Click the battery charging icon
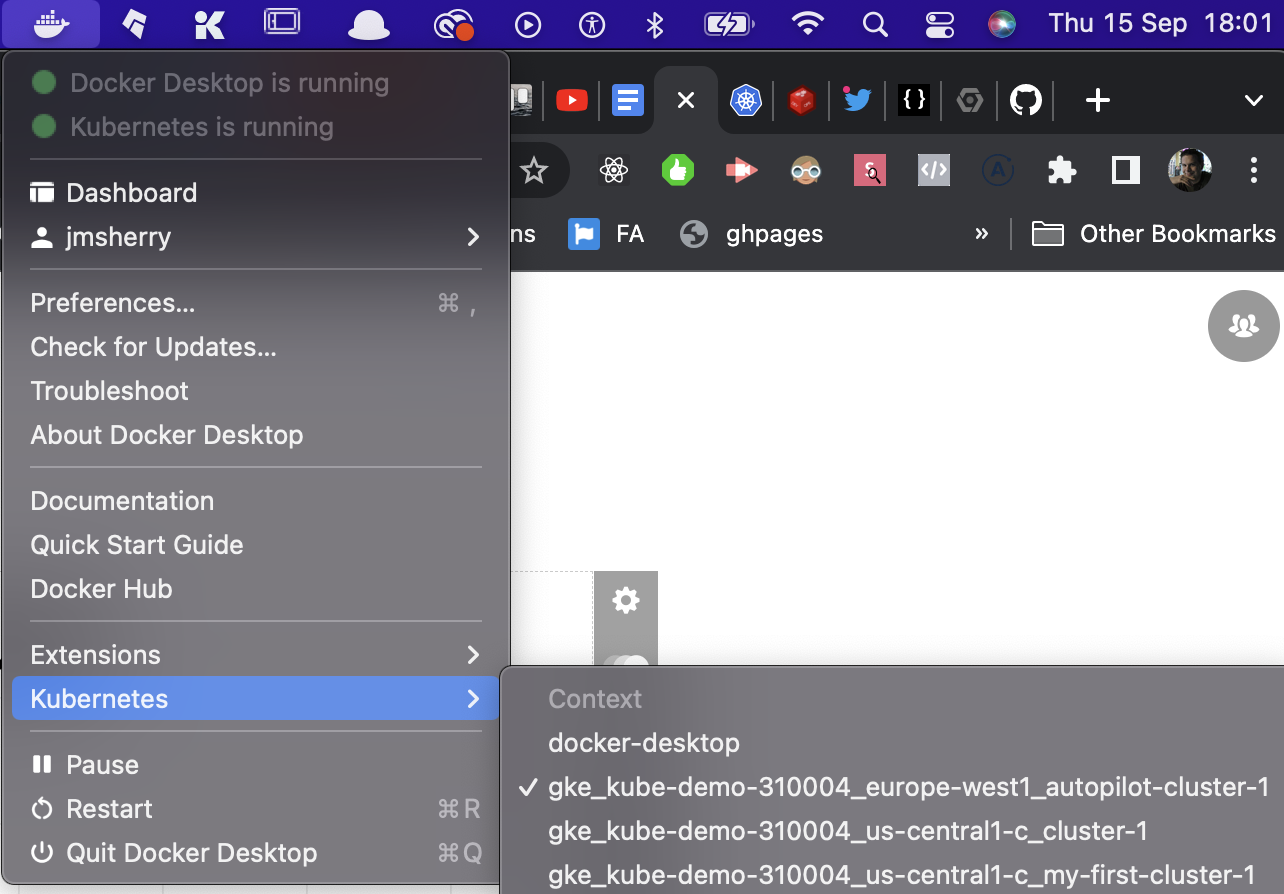 pos(729,24)
